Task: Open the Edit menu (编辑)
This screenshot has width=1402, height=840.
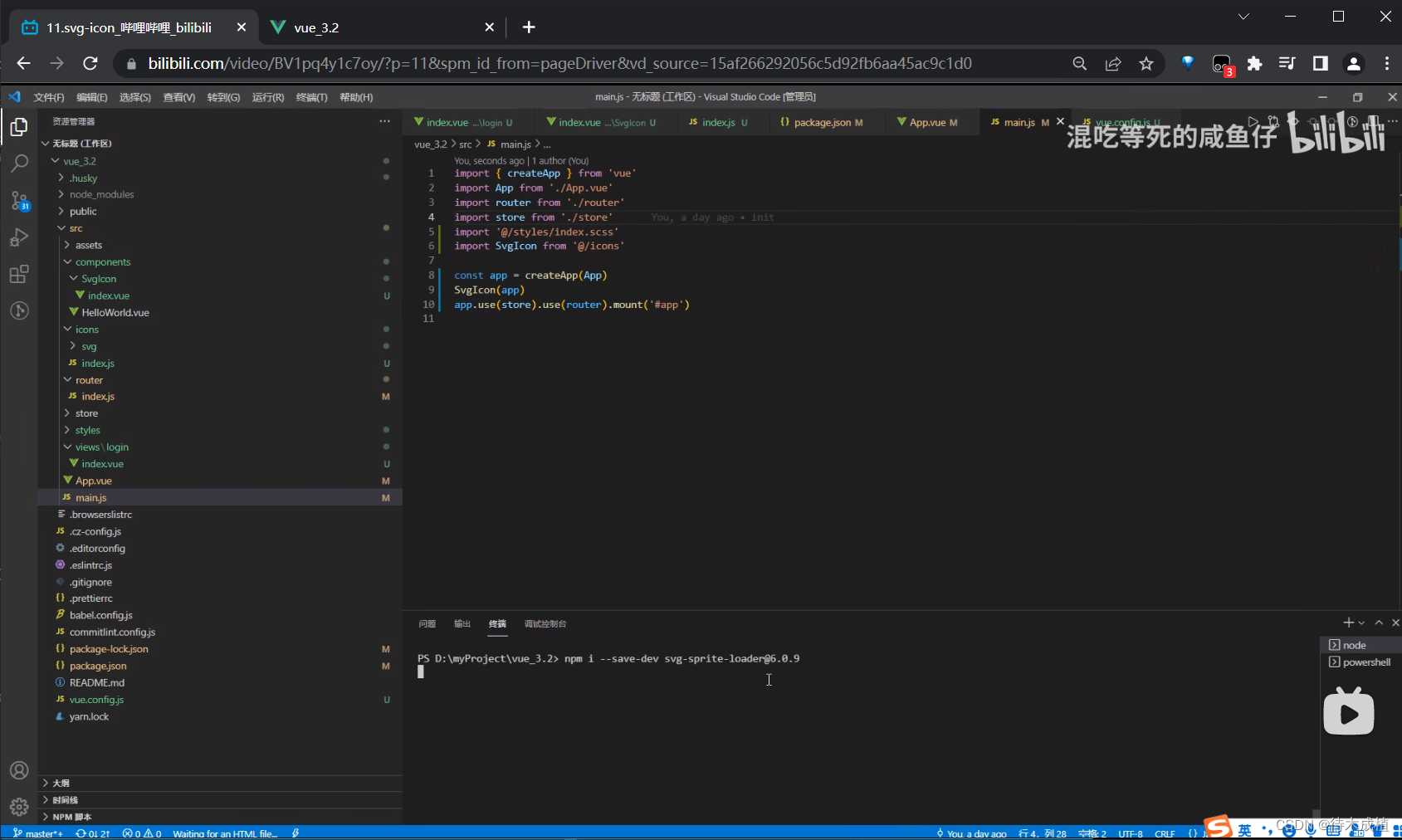Action: pos(91,97)
